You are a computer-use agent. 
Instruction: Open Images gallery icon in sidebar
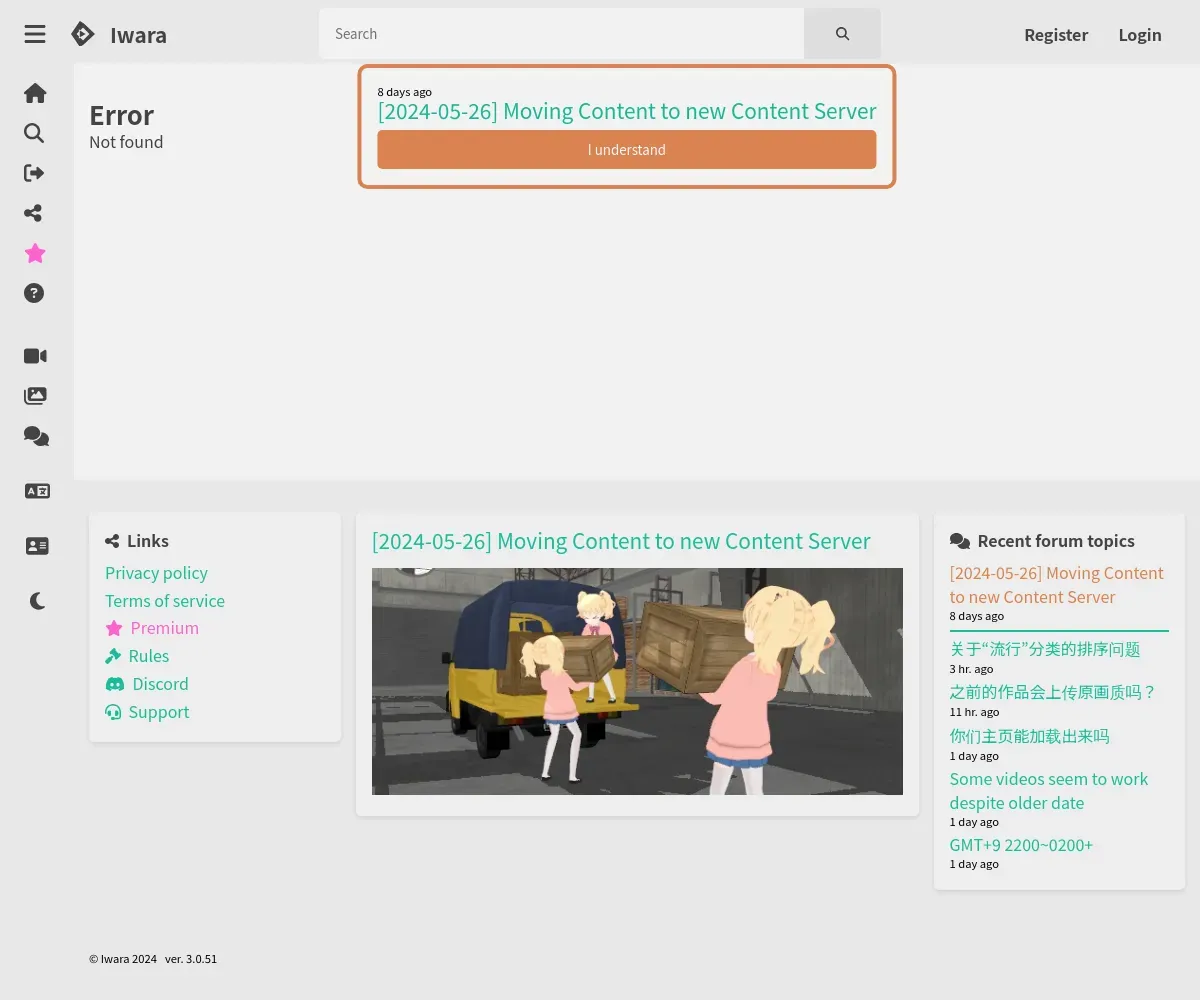(x=35, y=395)
